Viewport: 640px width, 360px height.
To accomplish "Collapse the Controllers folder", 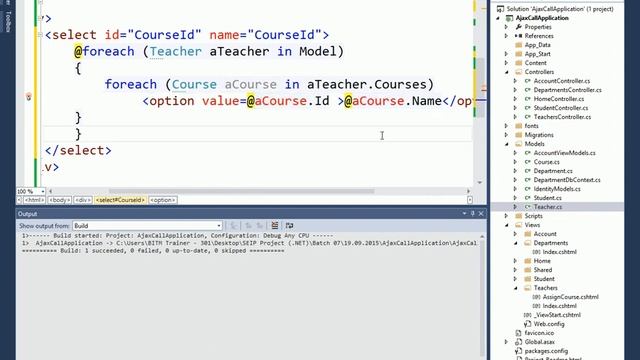I will (x=507, y=72).
